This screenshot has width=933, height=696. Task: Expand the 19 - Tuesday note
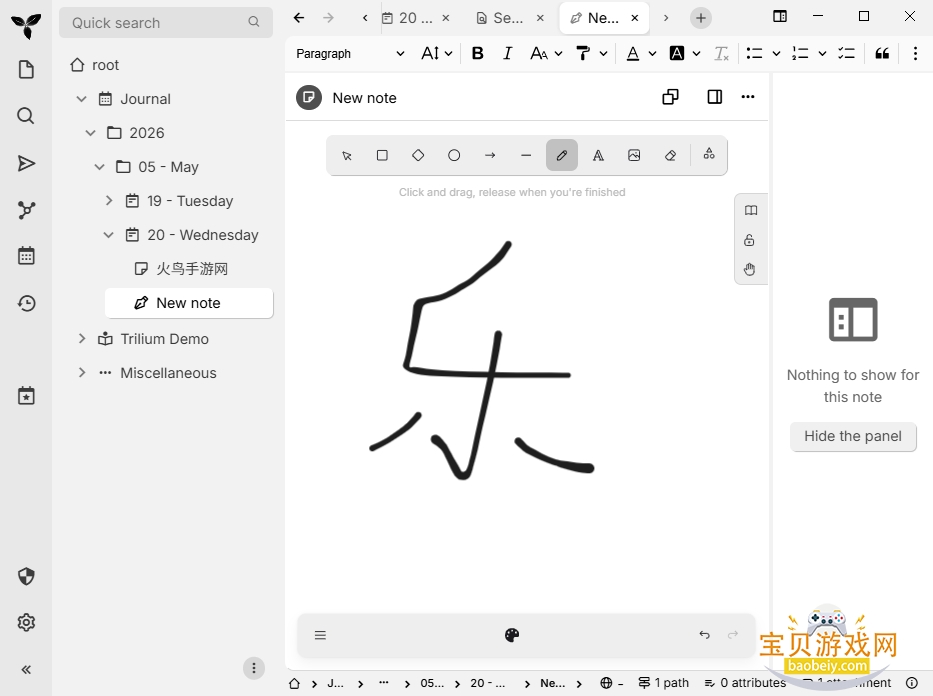tap(108, 200)
